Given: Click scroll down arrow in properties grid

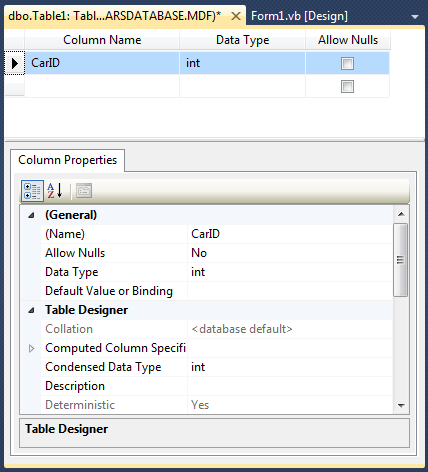Looking at the screenshot, I should tap(401, 405).
